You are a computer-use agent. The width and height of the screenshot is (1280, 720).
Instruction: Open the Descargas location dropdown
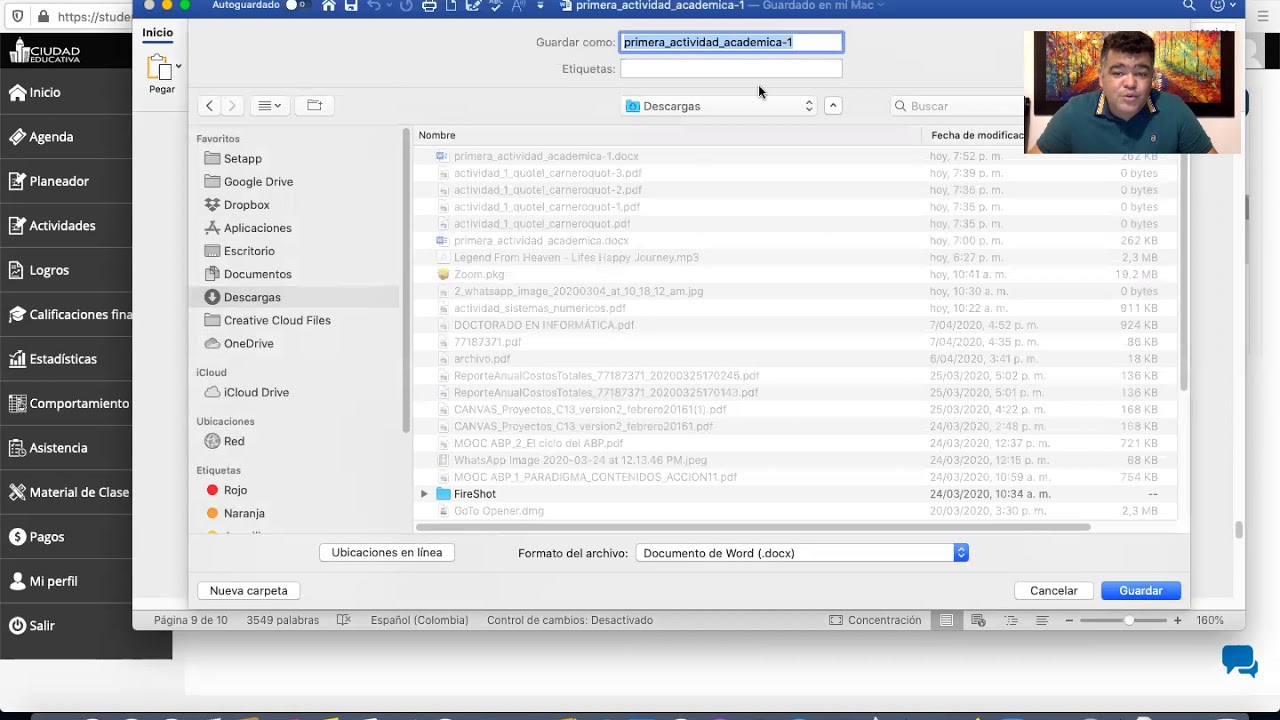720,106
